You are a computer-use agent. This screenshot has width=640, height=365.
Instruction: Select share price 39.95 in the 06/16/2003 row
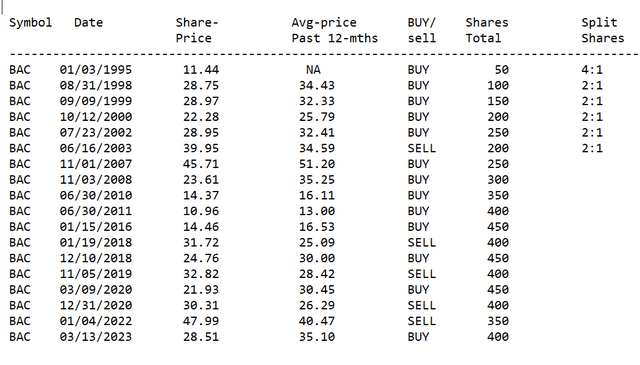pyautogui.click(x=200, y=148)
